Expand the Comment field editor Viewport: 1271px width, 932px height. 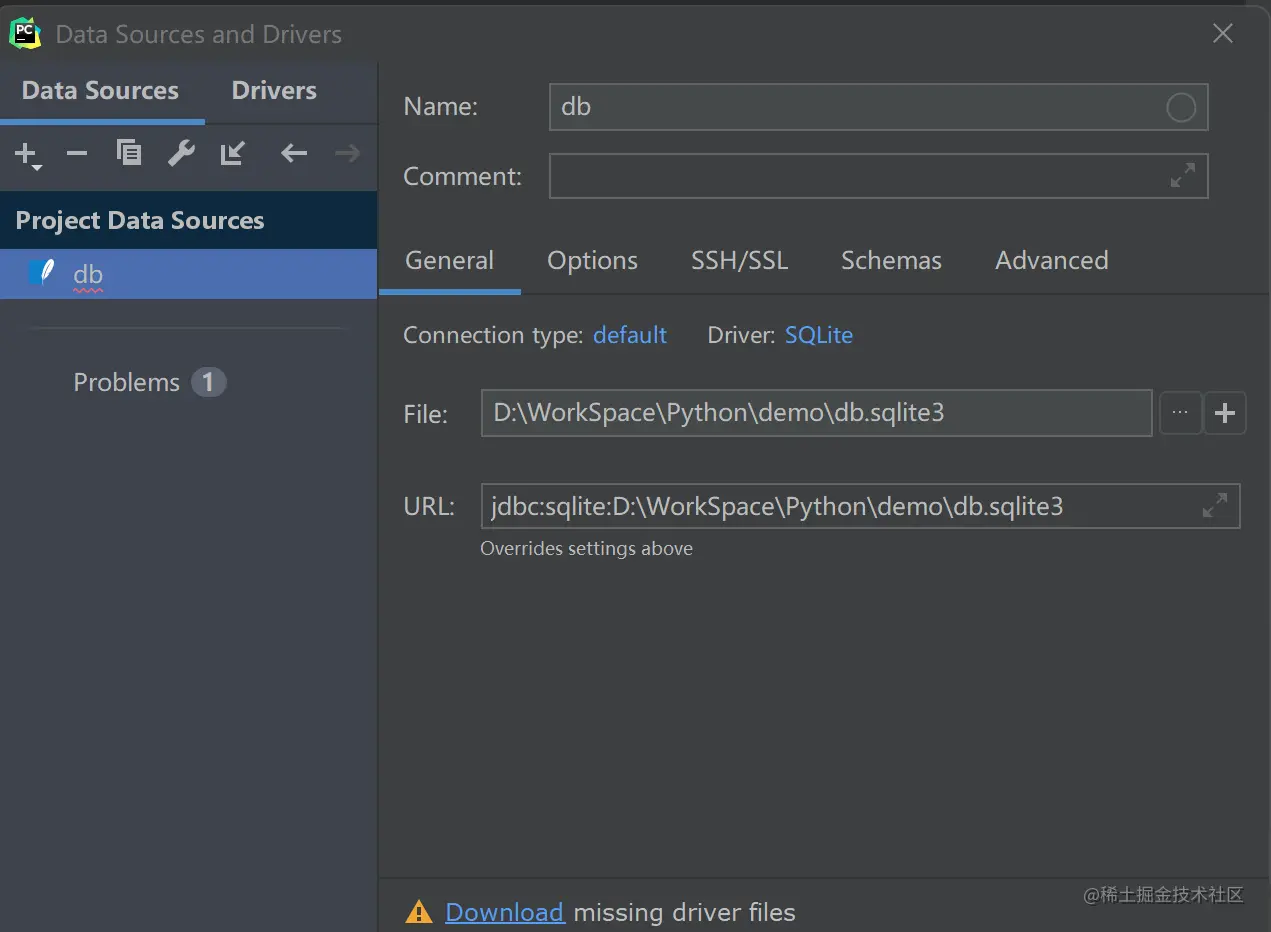1182,176
